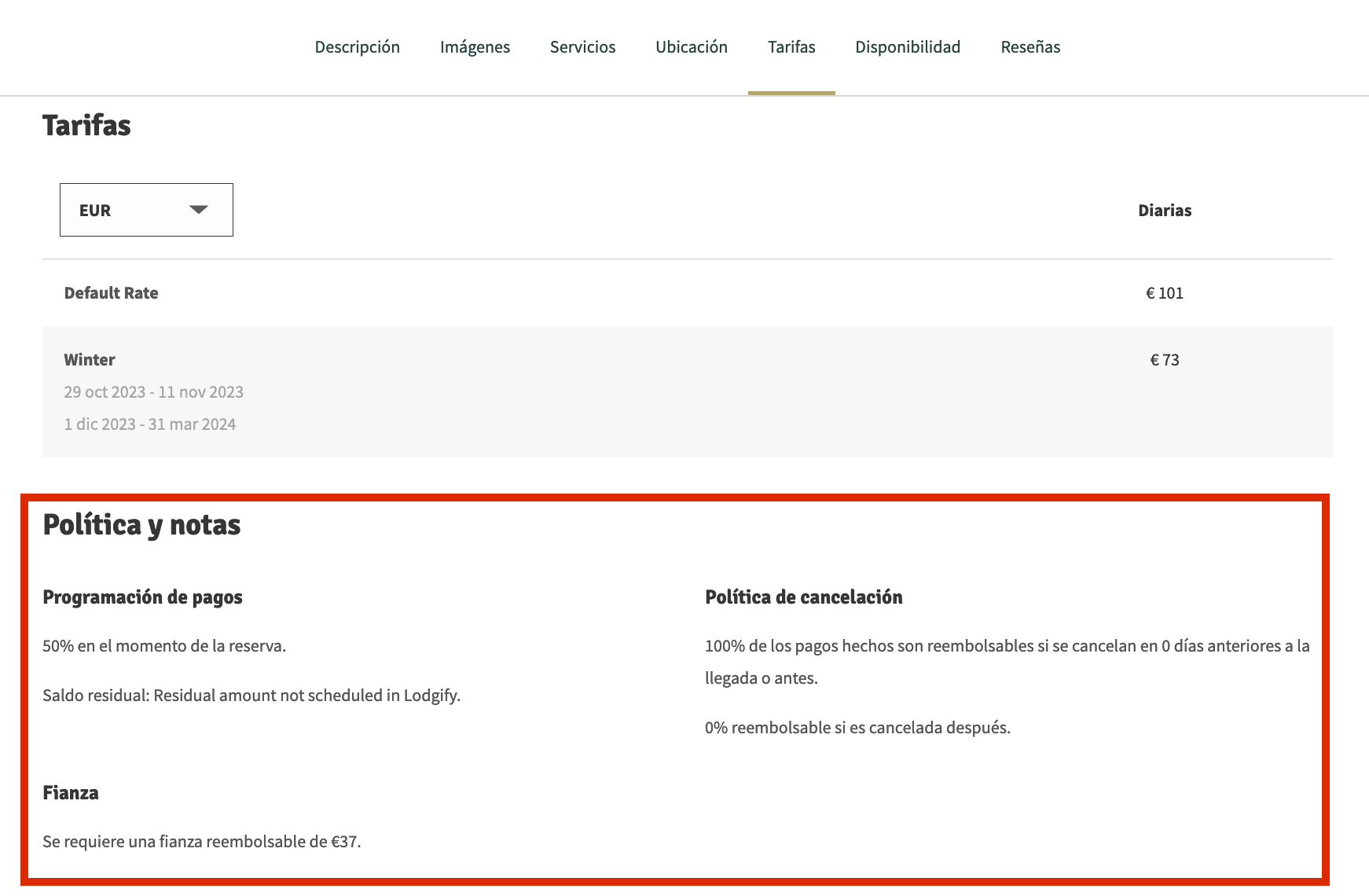The image size is (1369, 896).
Task: Click the Programación de pagos heading
Action: coord(142,597)
